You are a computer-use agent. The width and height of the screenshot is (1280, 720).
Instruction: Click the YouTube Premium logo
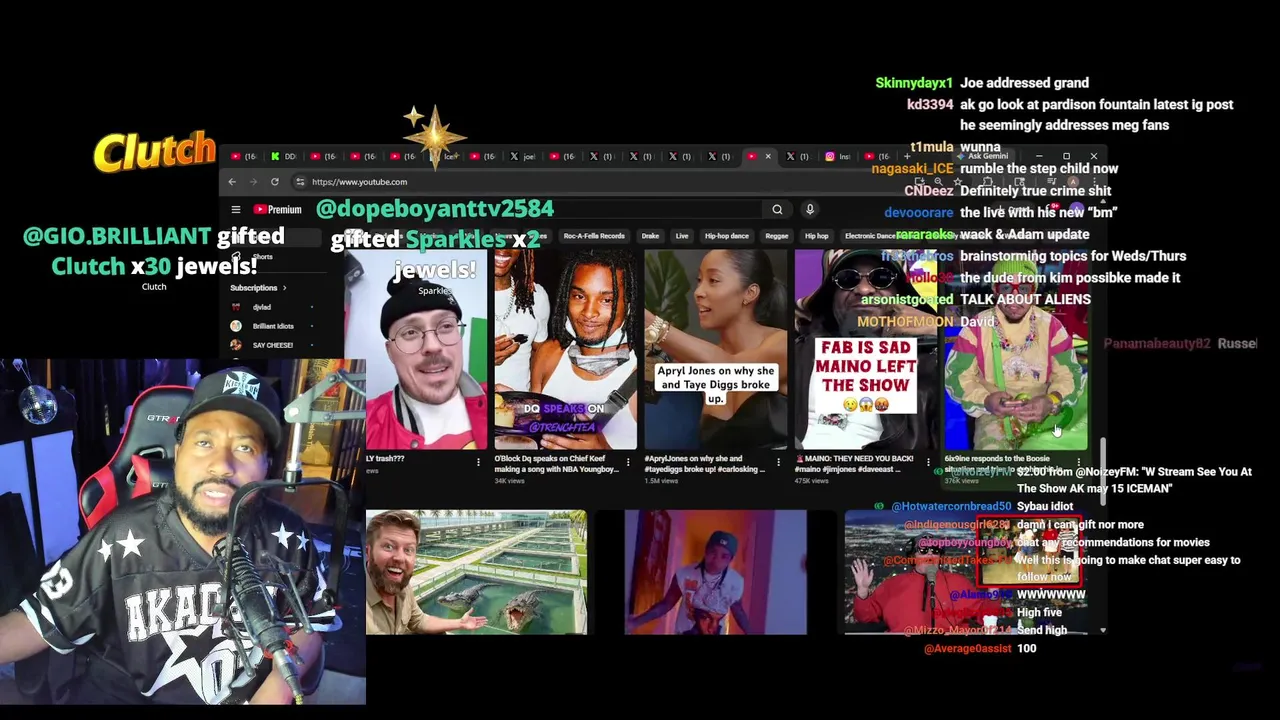coord(277,210)
